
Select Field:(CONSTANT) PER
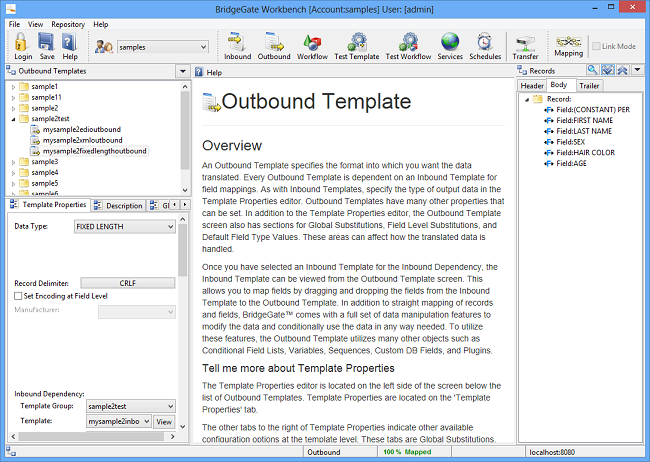click(x=593, y=110)
